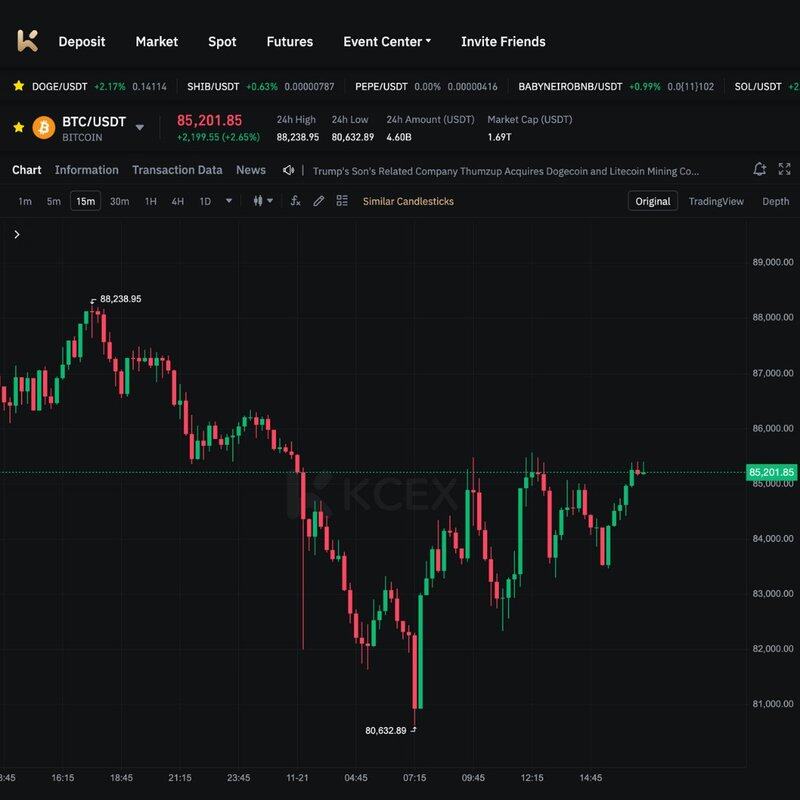
Task: Switch to the Original chart view
Action: click(653, 201)
